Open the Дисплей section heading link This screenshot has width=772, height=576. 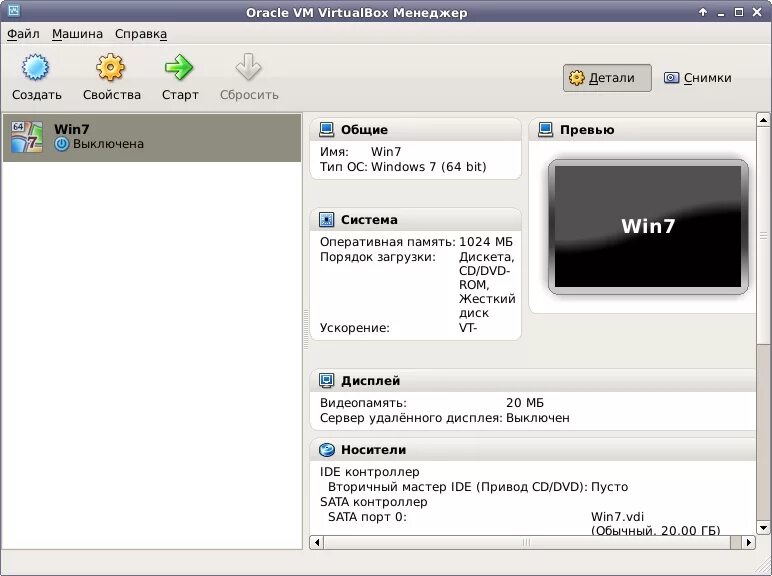click(x=370, y=381)
